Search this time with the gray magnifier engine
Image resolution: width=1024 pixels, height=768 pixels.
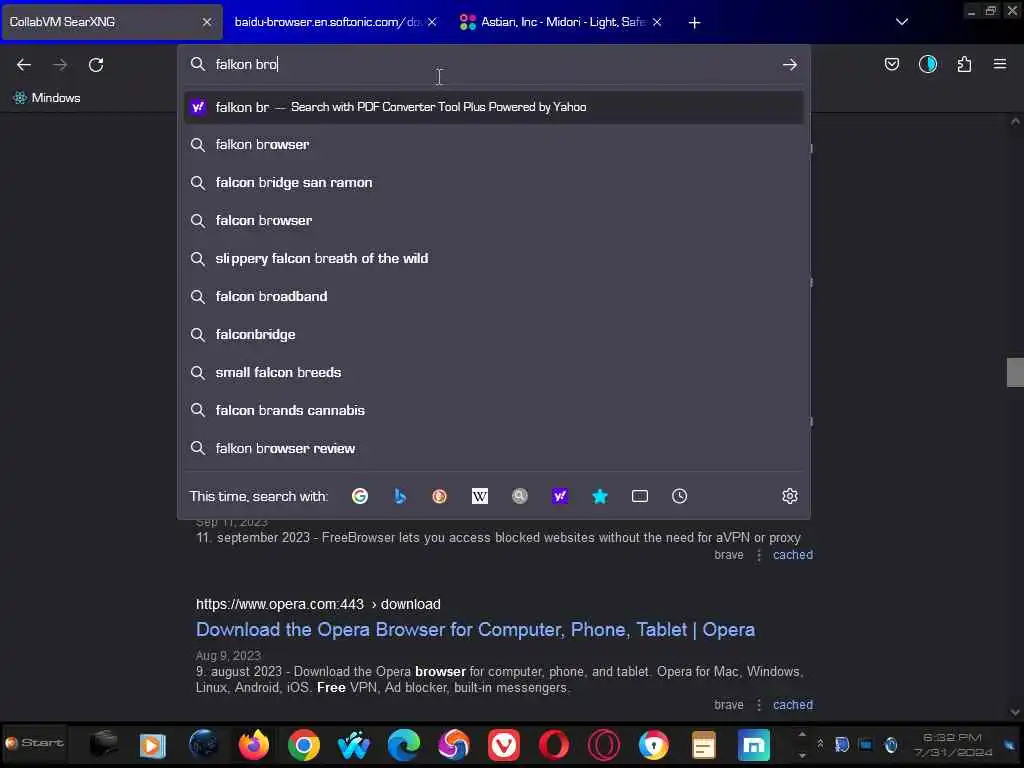(x=520, y=496)
